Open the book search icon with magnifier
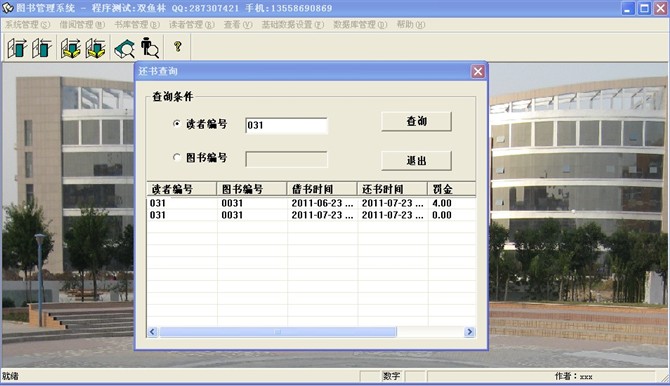The height and width of the screenshot is (386, 670). coord(124,47)
